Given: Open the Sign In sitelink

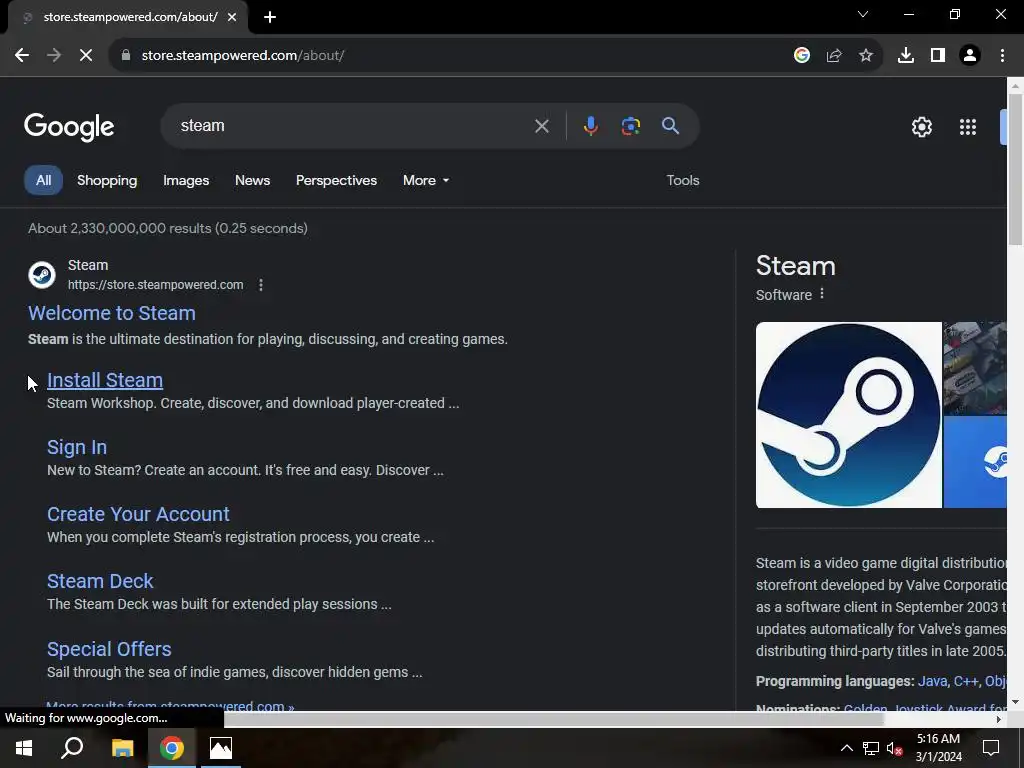Looking at the screenshot, I should pyautogui.click(x=77, y=447).
